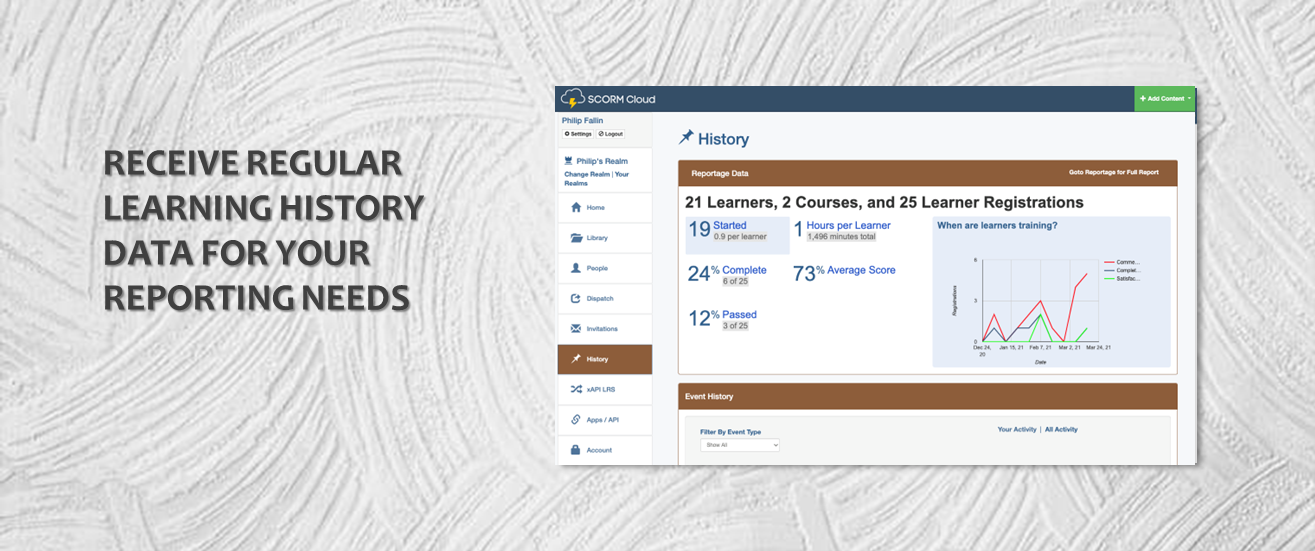Open the Home icon in sidebar
Image resolution: width=1315 pixels, height=551 pixels.
tap(576, 207)
